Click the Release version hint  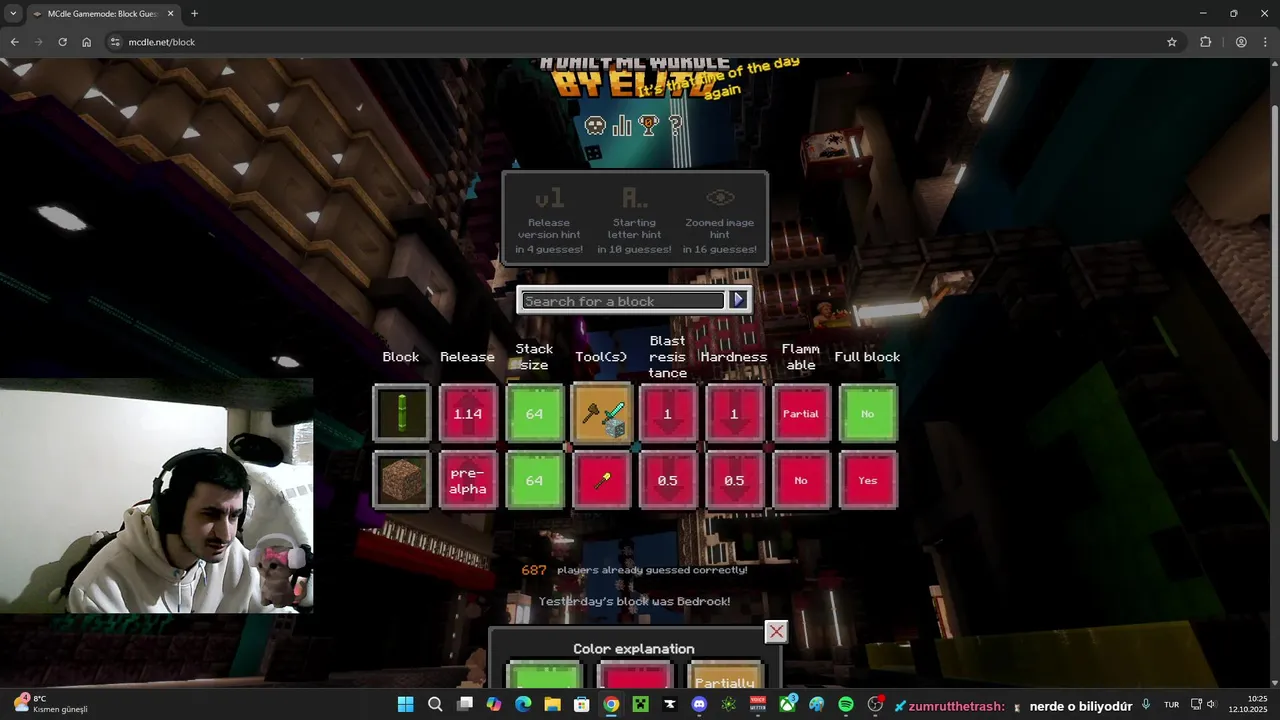pyautogui.click(x=549, y=219)
